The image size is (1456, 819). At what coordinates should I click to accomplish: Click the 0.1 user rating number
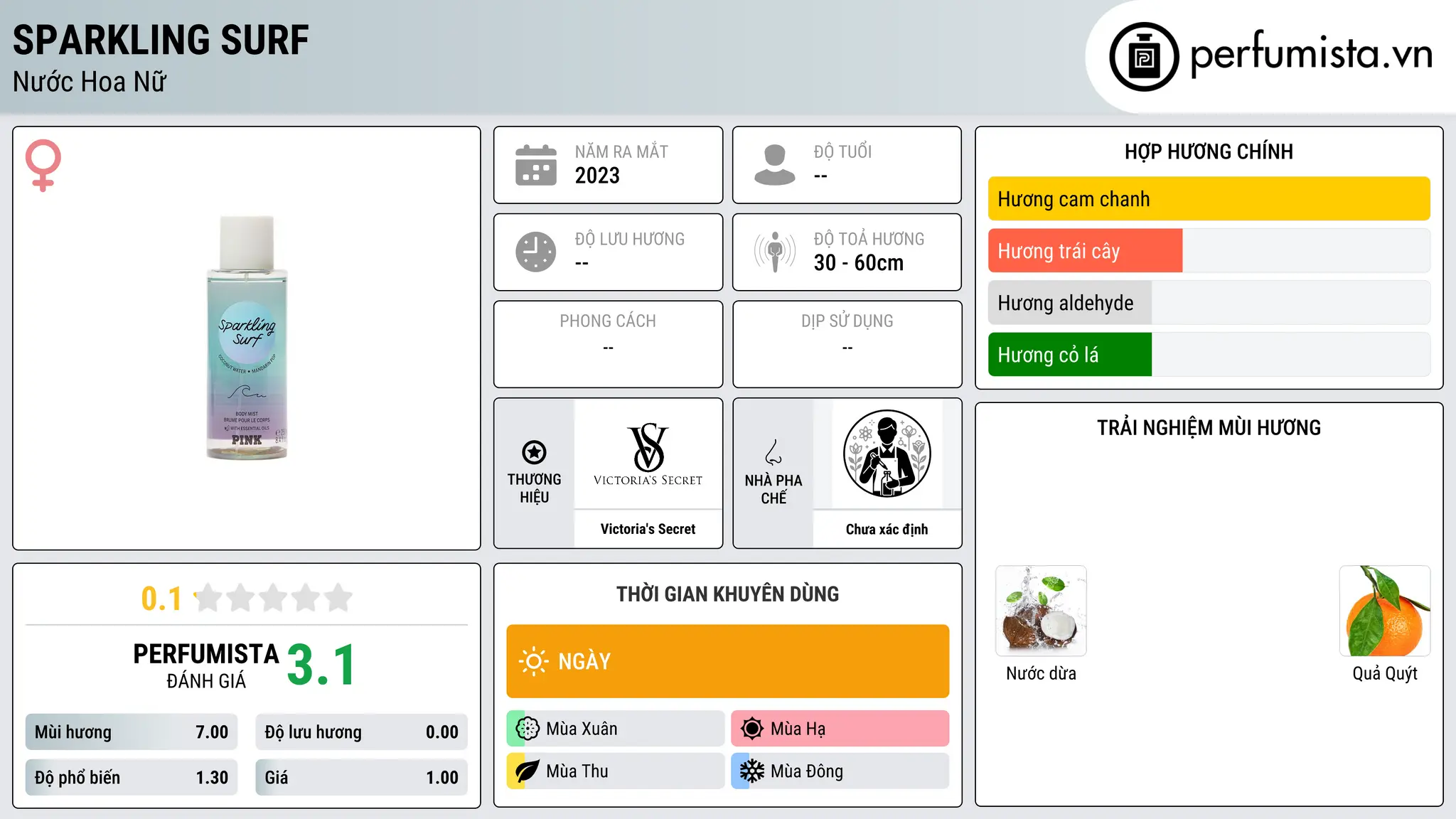[x=161, y=599]
